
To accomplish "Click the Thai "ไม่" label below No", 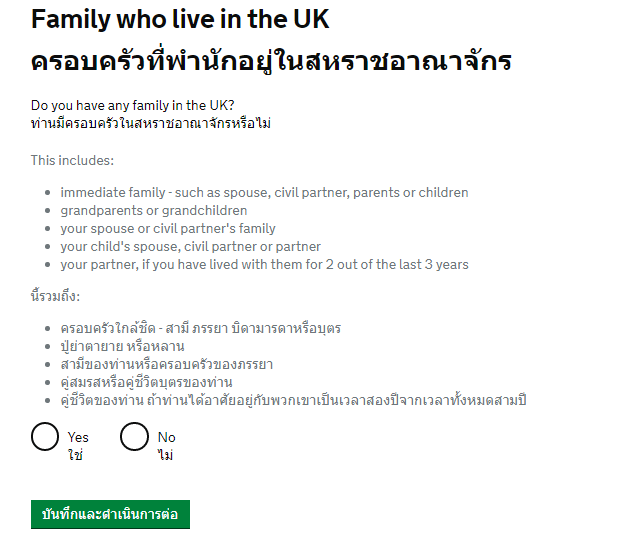I will click(x=165, y=455).
